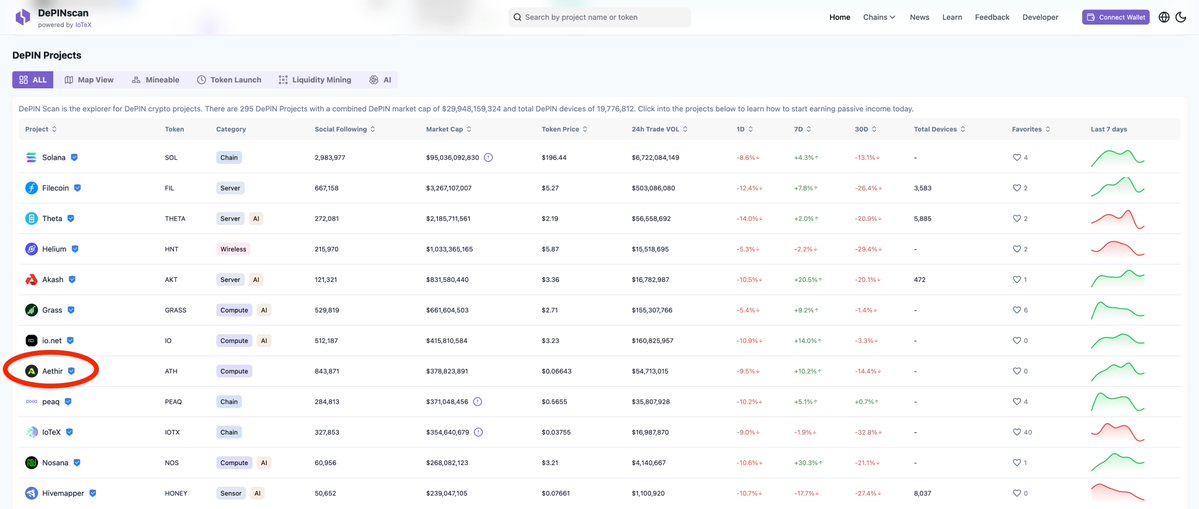Open the Chains dropdown menu
Viewport: 1199px width, 509px height.
pos(879,17)
